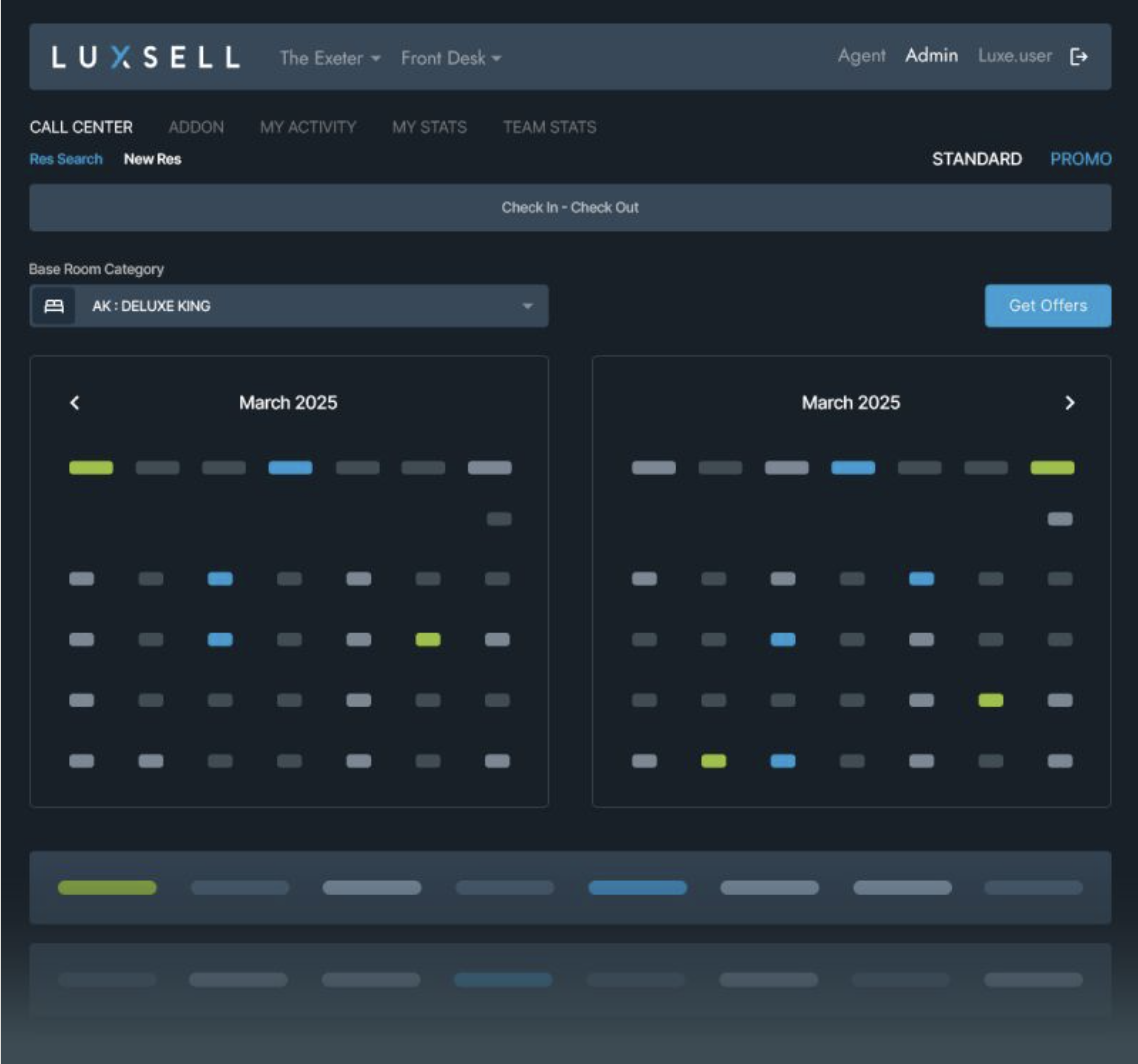Go to Res Search sub-tab
This screenshot has width=1138, height=1064.
click(66, 159)
